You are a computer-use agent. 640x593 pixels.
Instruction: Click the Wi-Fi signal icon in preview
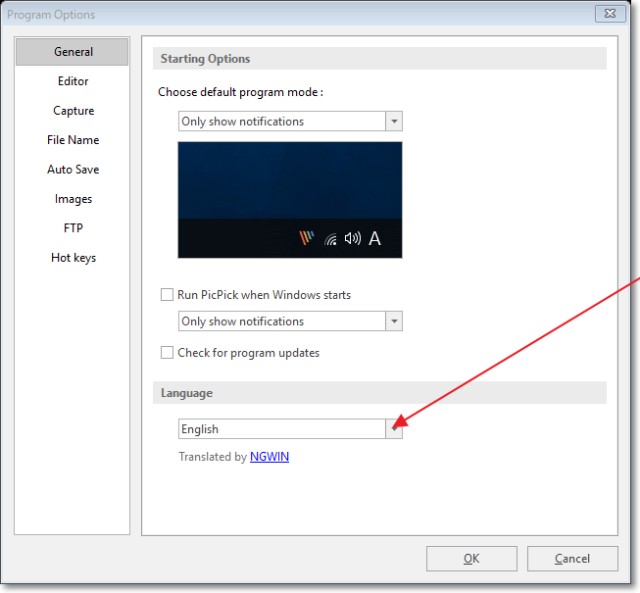coord(330,239)
